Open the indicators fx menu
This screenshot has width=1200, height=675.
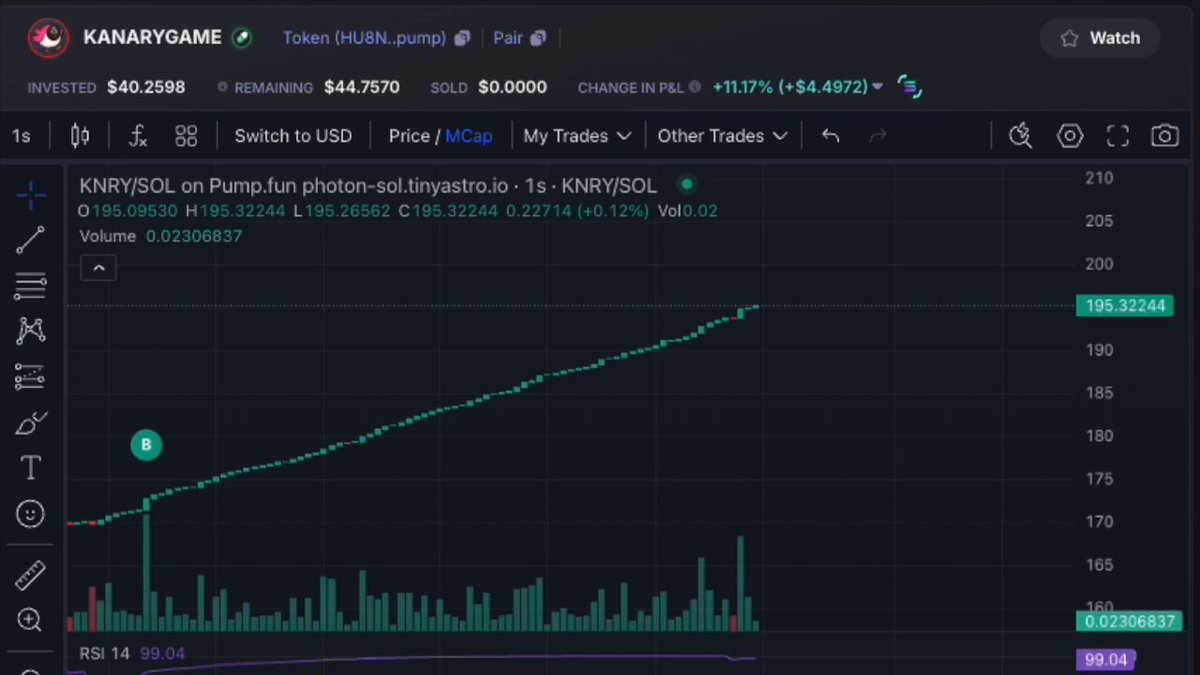point(139,136)
